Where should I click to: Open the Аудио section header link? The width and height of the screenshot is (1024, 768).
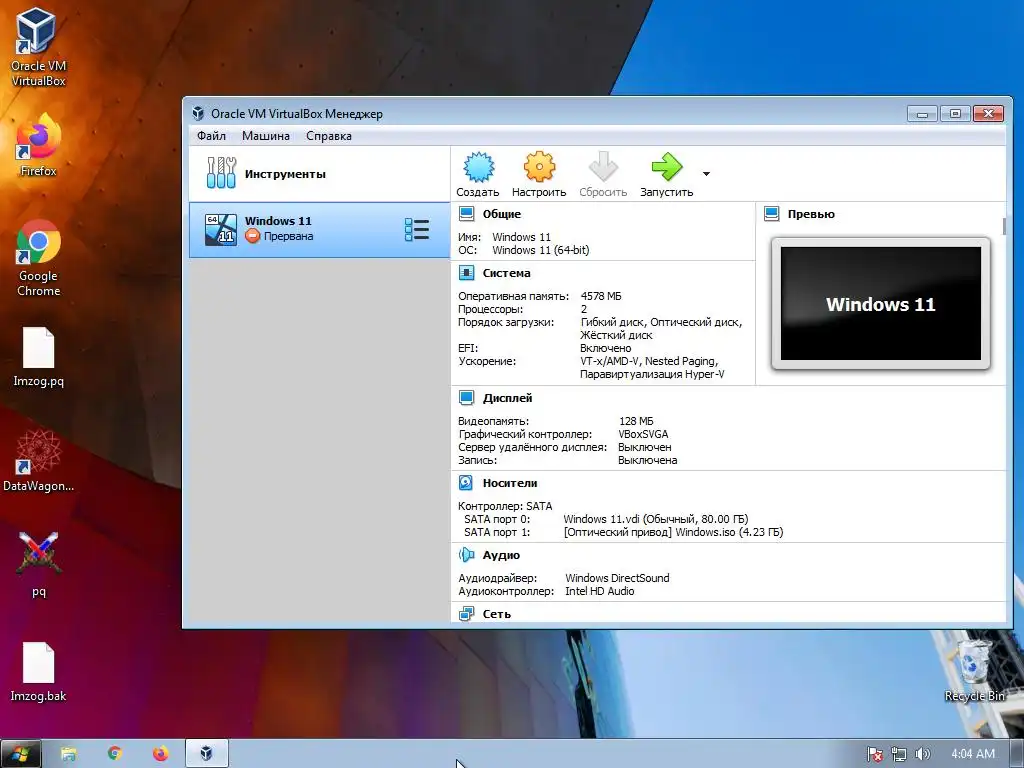click(x=501, y=555)
